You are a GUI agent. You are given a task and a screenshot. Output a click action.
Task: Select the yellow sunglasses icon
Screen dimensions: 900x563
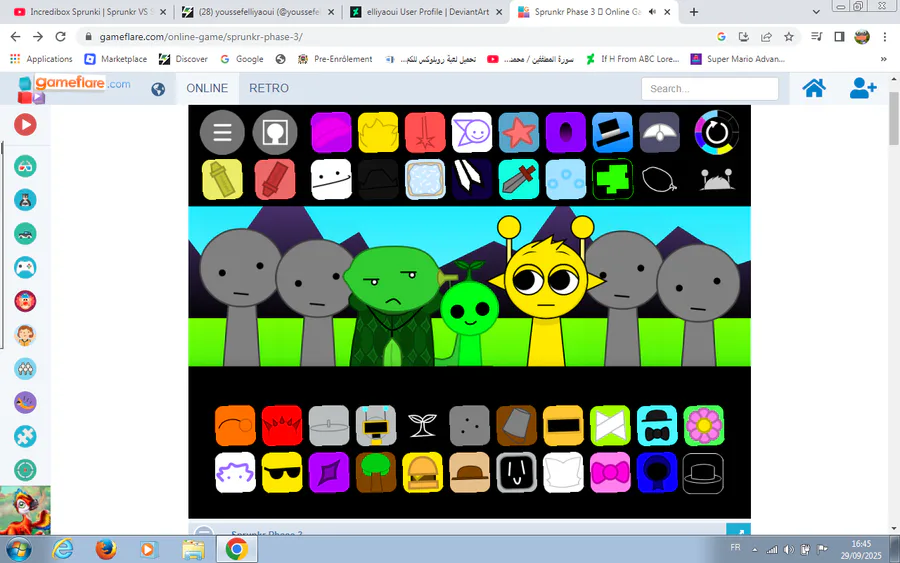(282, 473)
